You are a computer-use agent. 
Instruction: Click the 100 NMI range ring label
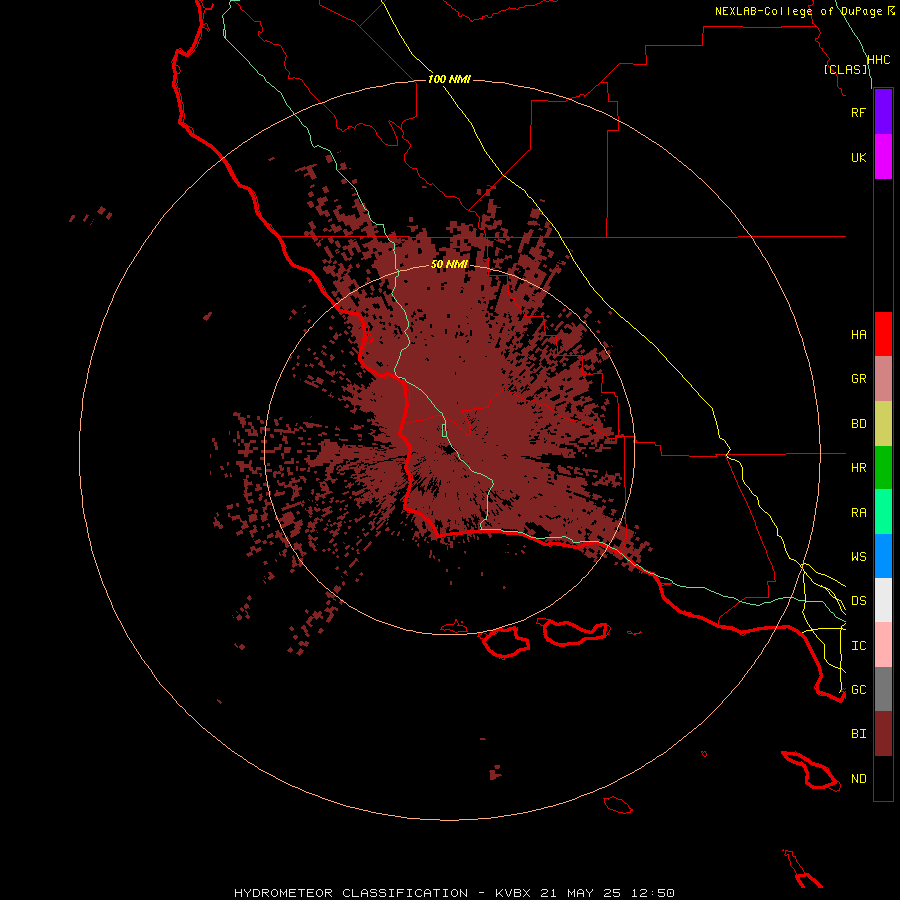tap(449, 79)
